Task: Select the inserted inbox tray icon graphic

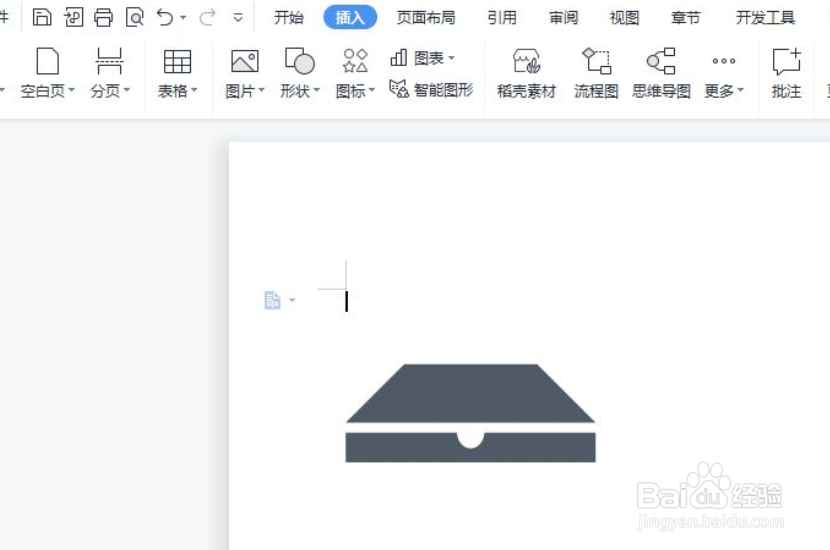Action: coord(471,413)
